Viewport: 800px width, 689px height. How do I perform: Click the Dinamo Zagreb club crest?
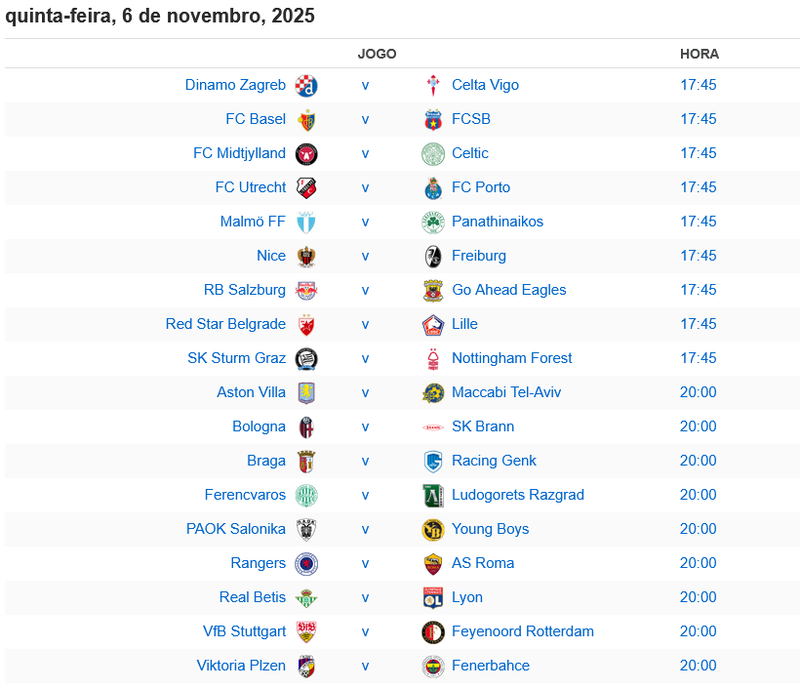[306, 85]
